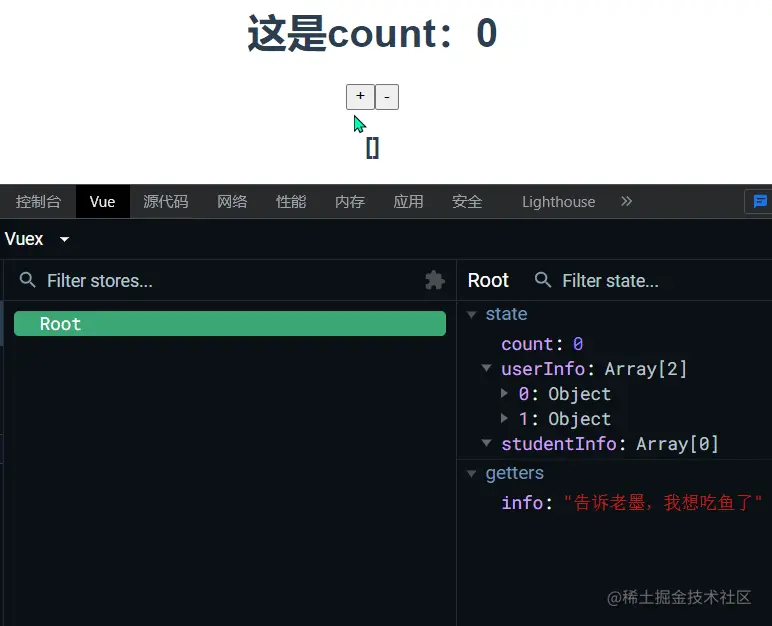Click the minus button to decrement count
This screenshot has height=626, width=772.
pos(387,97)
